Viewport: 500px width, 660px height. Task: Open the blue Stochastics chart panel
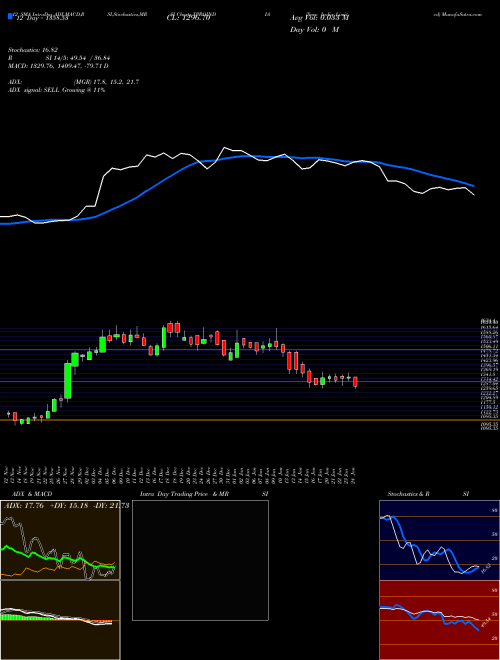(439, 540)
